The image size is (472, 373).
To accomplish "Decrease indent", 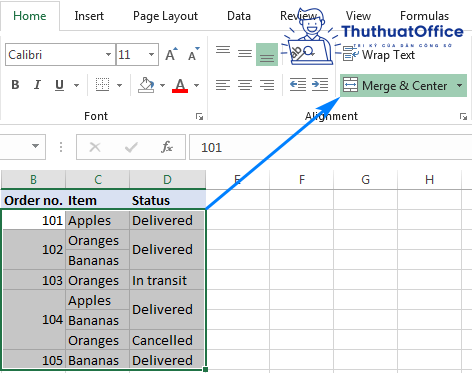I will coord(298,85).
